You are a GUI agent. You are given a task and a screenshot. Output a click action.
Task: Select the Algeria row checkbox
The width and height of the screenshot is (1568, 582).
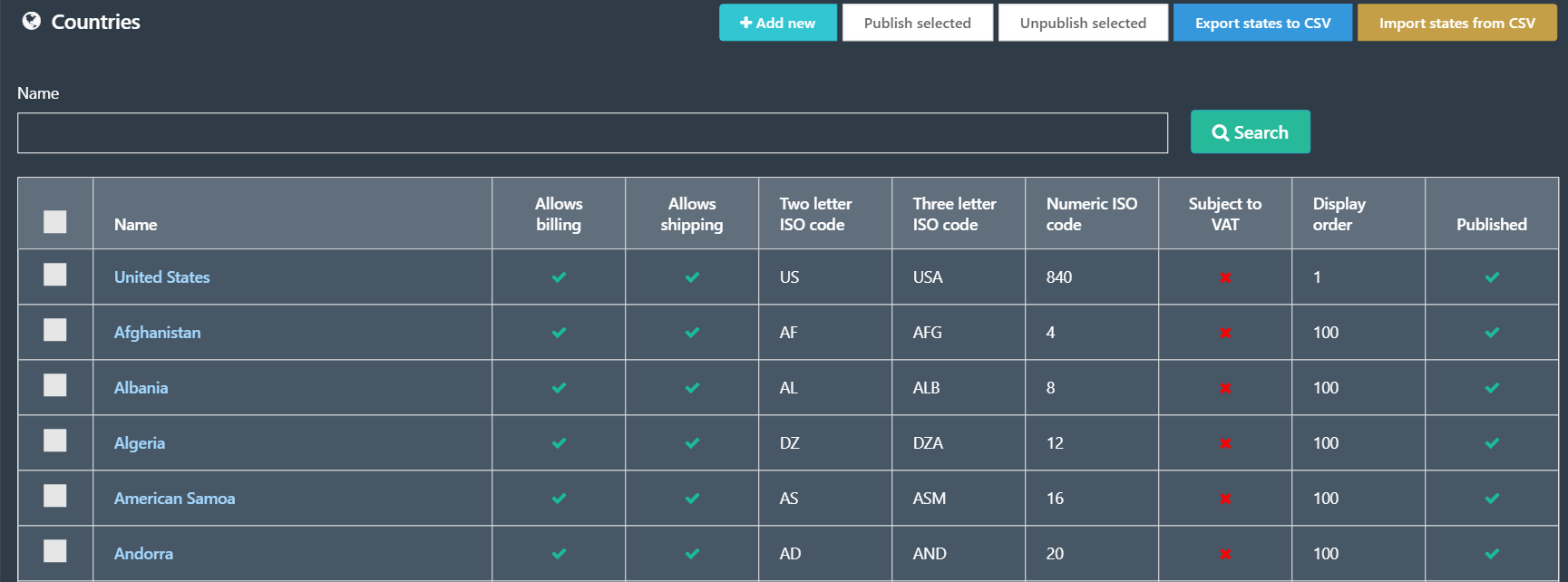pos(55,441)
